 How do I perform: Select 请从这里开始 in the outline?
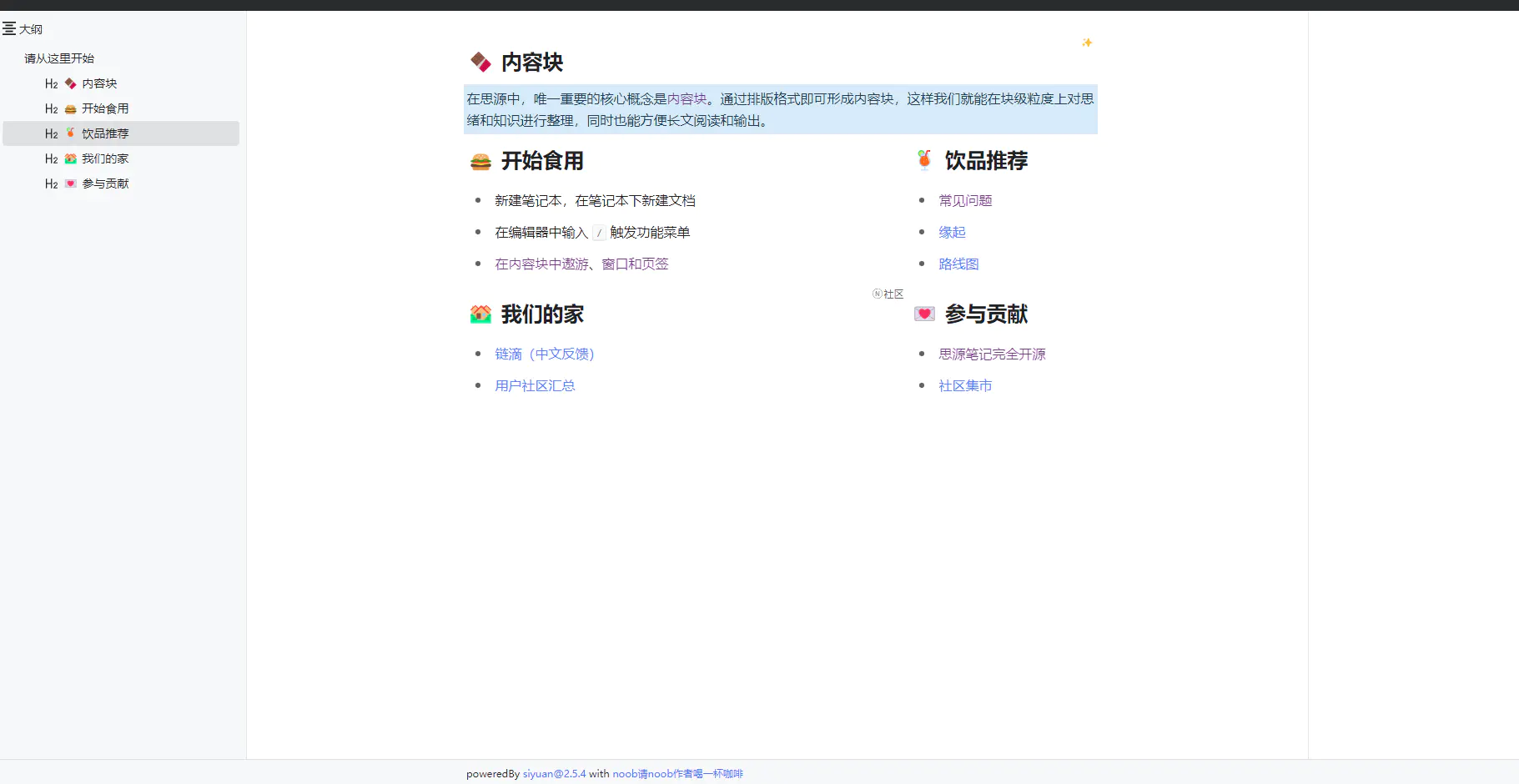(x=58, y=58)
